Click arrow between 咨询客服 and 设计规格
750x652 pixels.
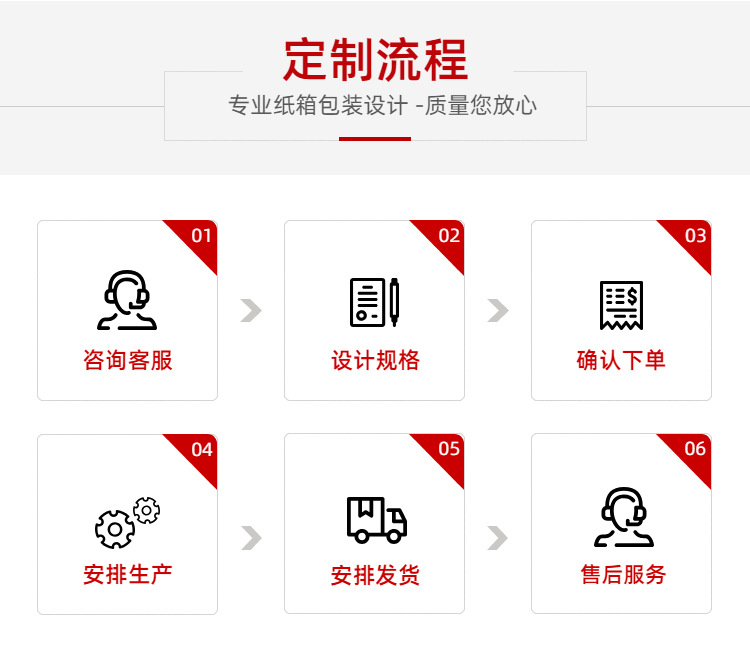point(251,310)
